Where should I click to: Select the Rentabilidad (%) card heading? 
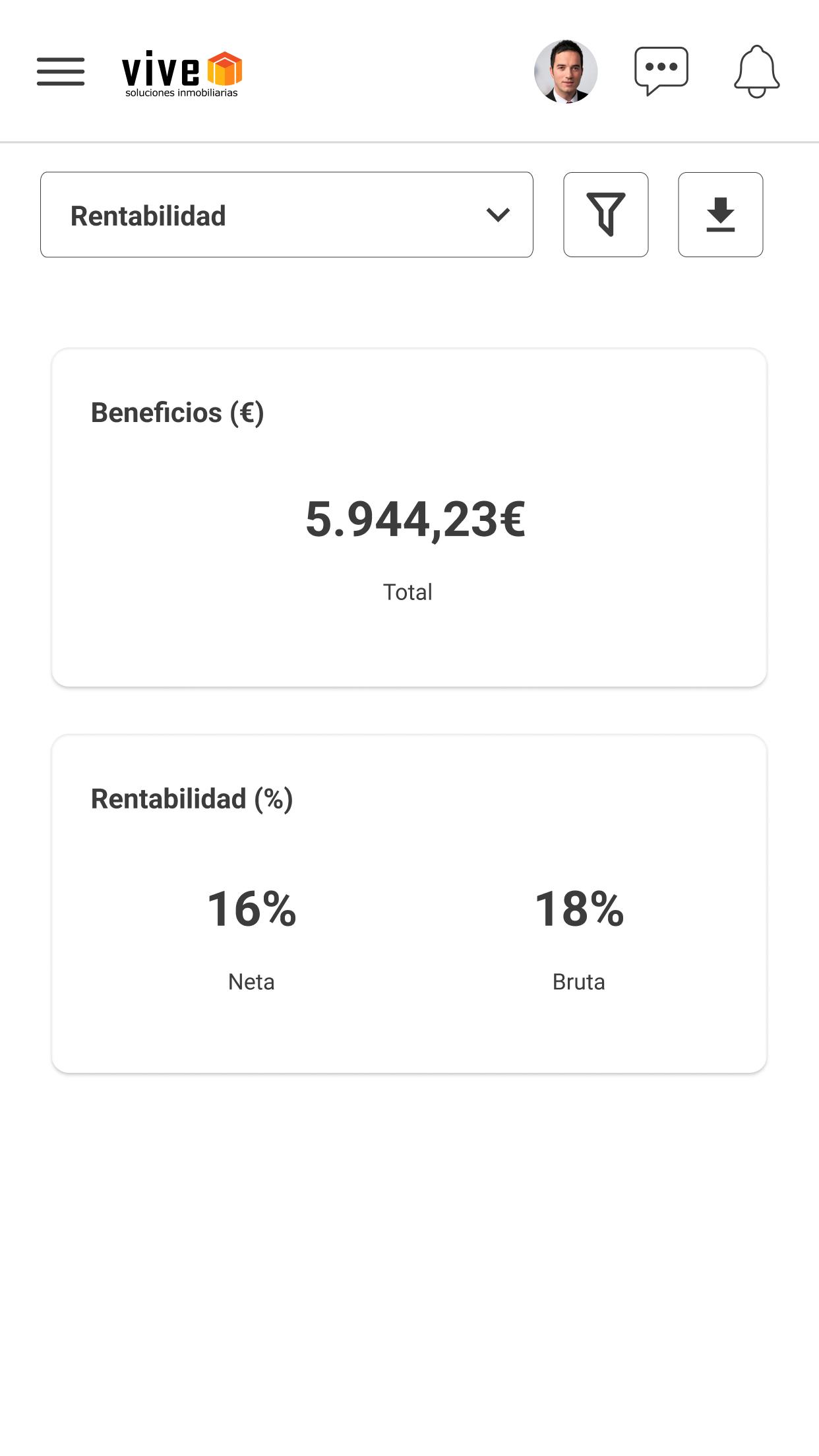(192, 799)
